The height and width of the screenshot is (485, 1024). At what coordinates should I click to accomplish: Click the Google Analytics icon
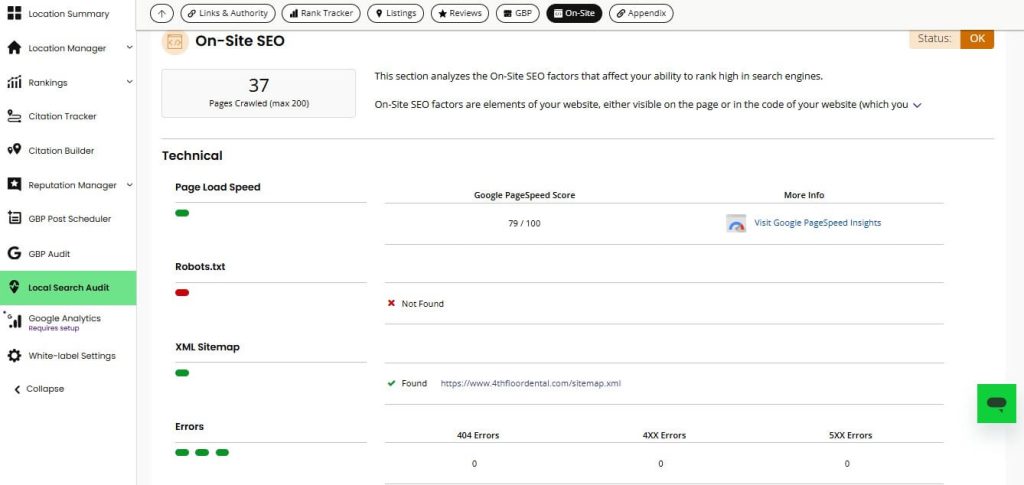[13, 320]
